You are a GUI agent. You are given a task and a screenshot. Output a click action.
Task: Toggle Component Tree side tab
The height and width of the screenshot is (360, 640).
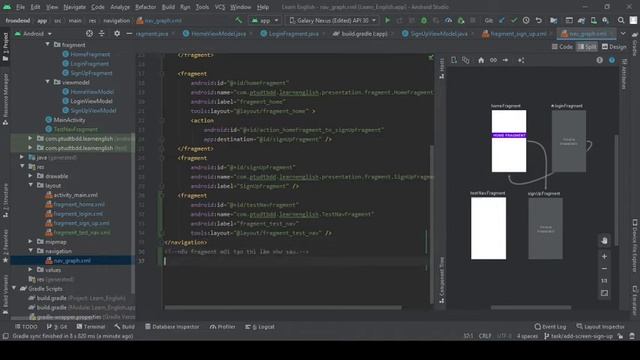coord(442,280)
